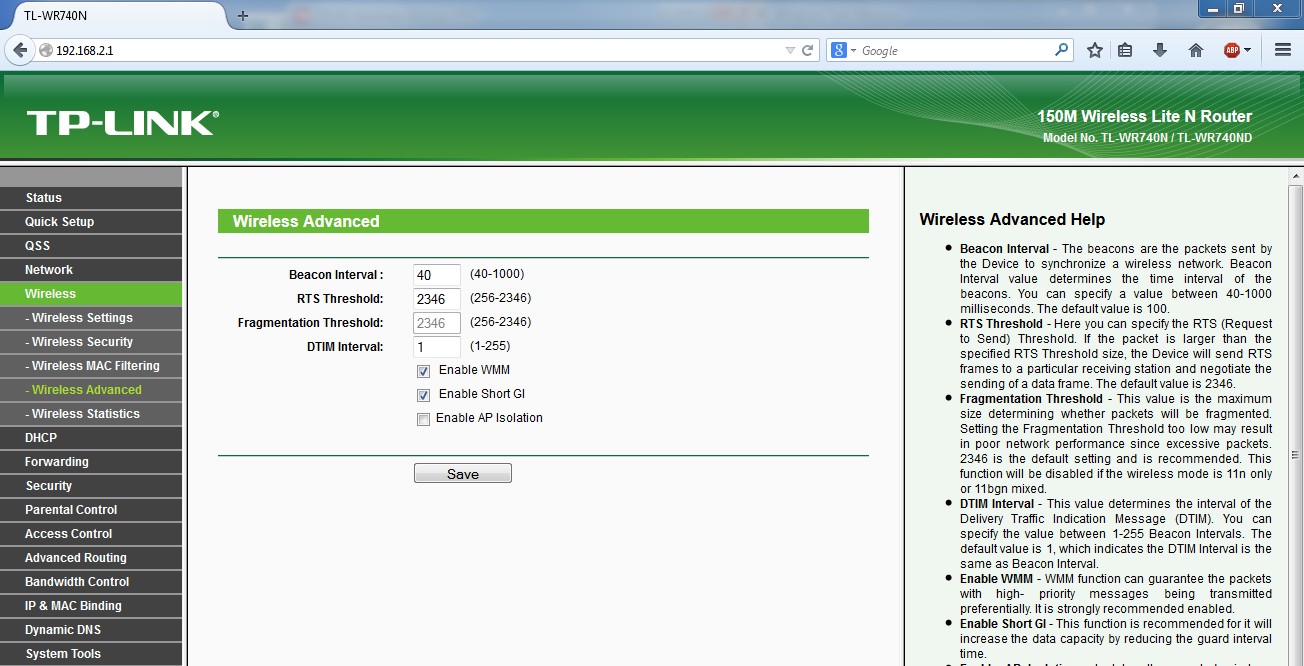Expand the Adblock Plus dropdown arrow
The height and width of the screenshot is (666, 1304).
click(1247, 50)
